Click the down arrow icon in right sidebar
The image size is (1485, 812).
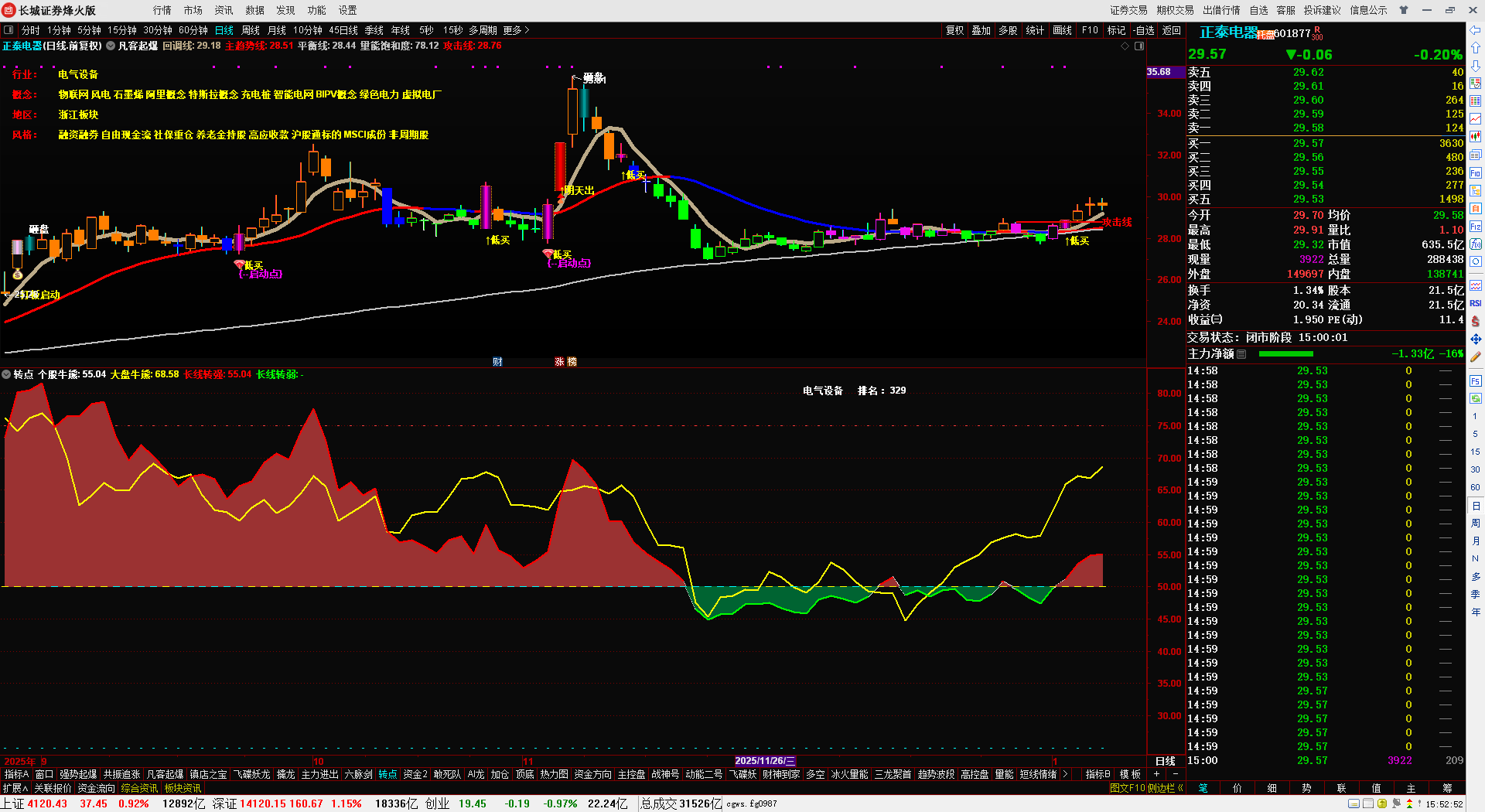[x=1475, y=66]
